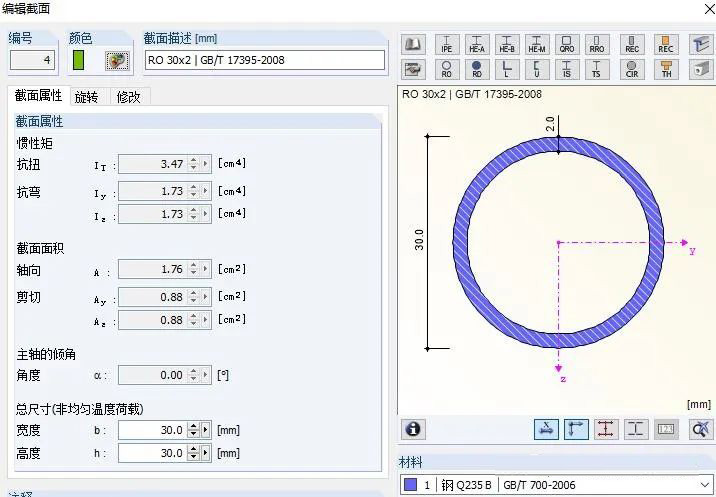Click the section description text field

[x=264, y=60]
